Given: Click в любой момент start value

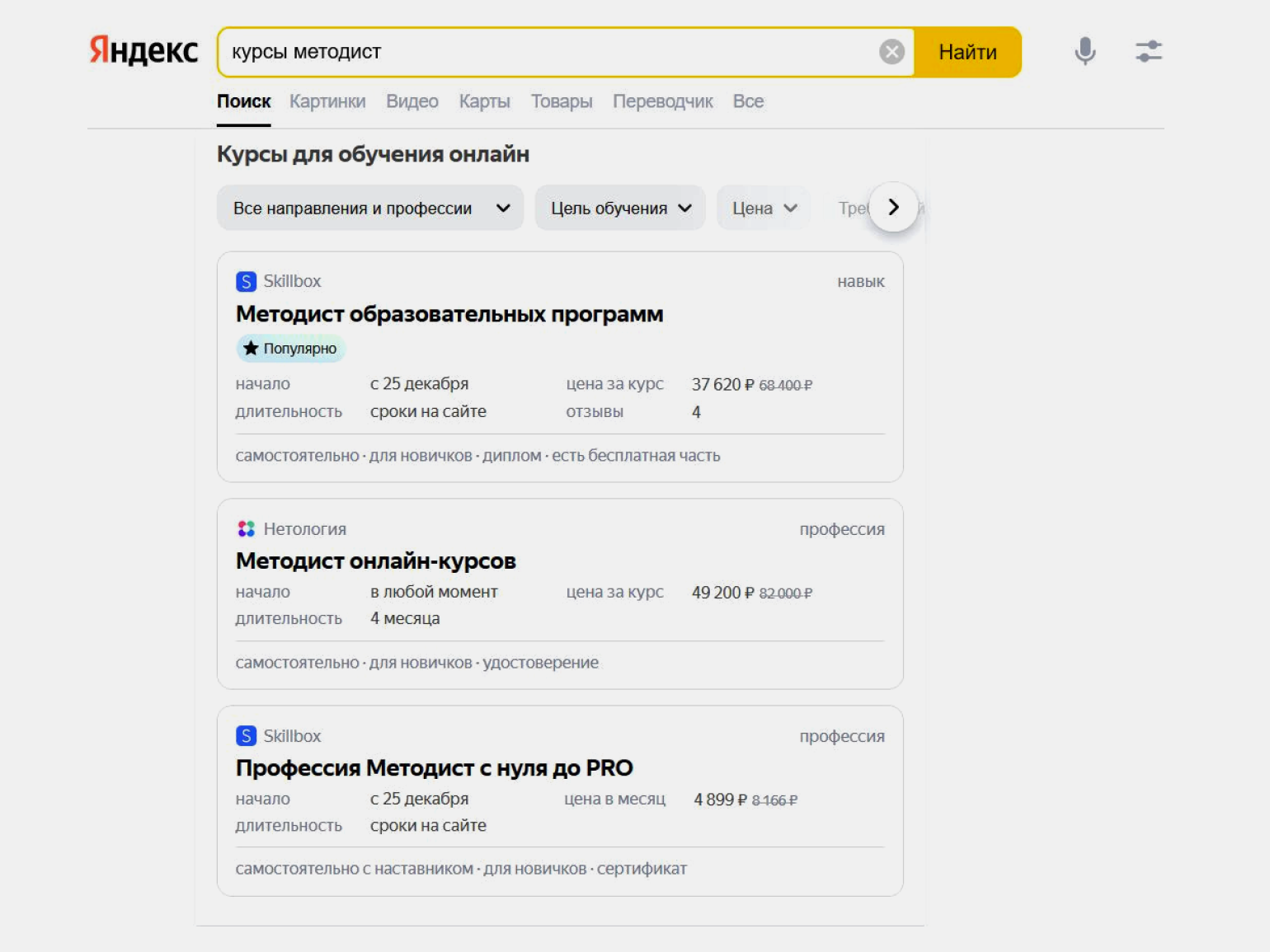Looking at the screenshot, I should 434,592.
